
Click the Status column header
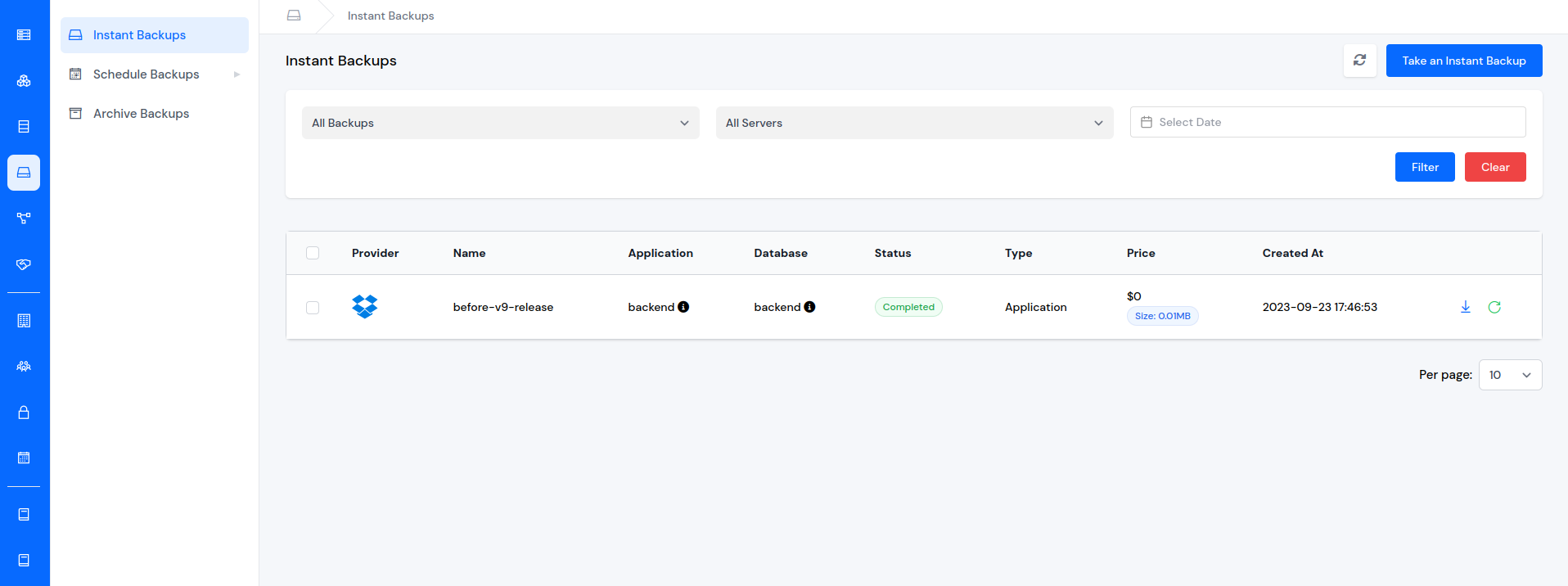[893, 253]
